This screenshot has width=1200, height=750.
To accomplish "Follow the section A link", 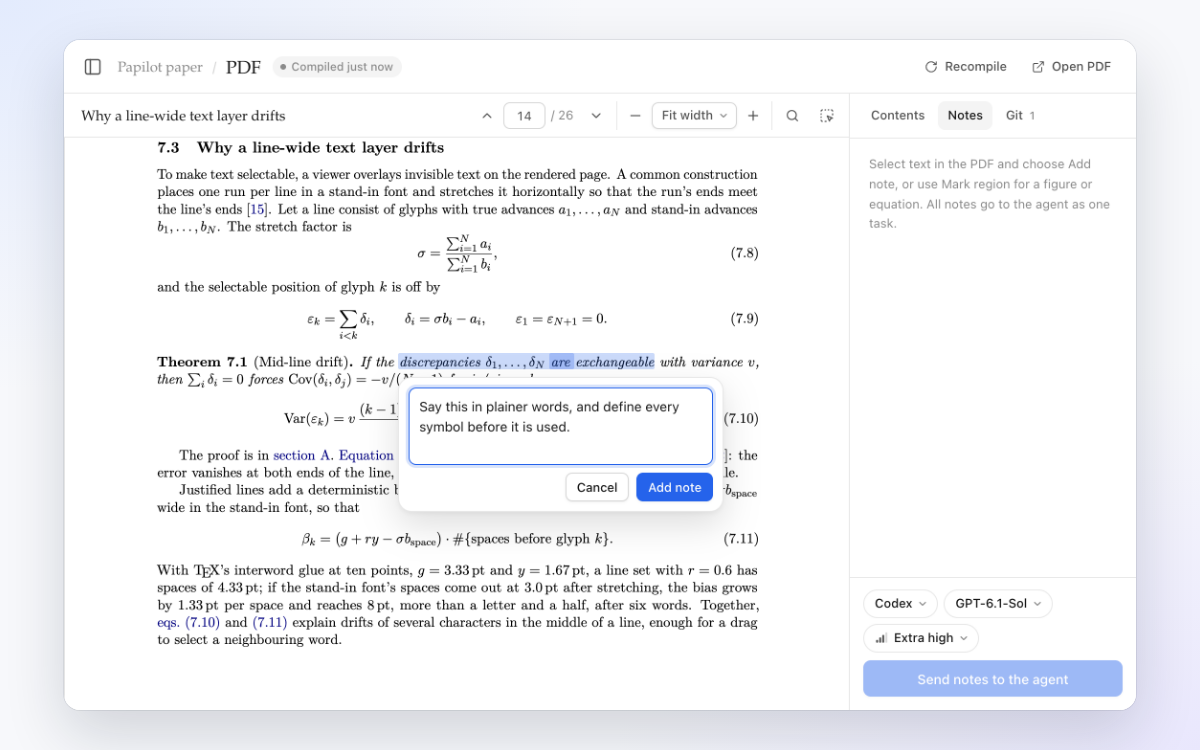I will pyautogui.click(x=303, y=455).
